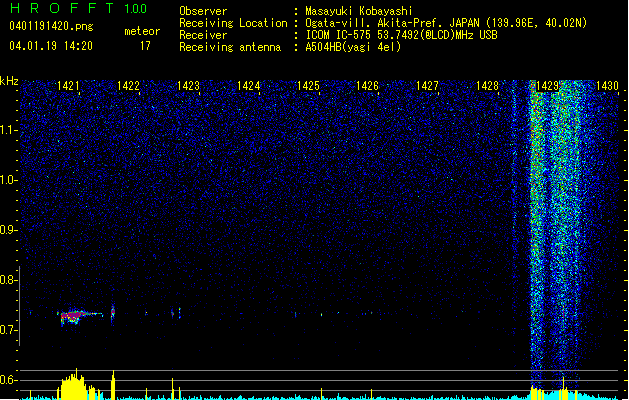Screen dimensions: 629x400
Task: Click the HROFFT 1.0.0 title text
Action: [78, 8]
